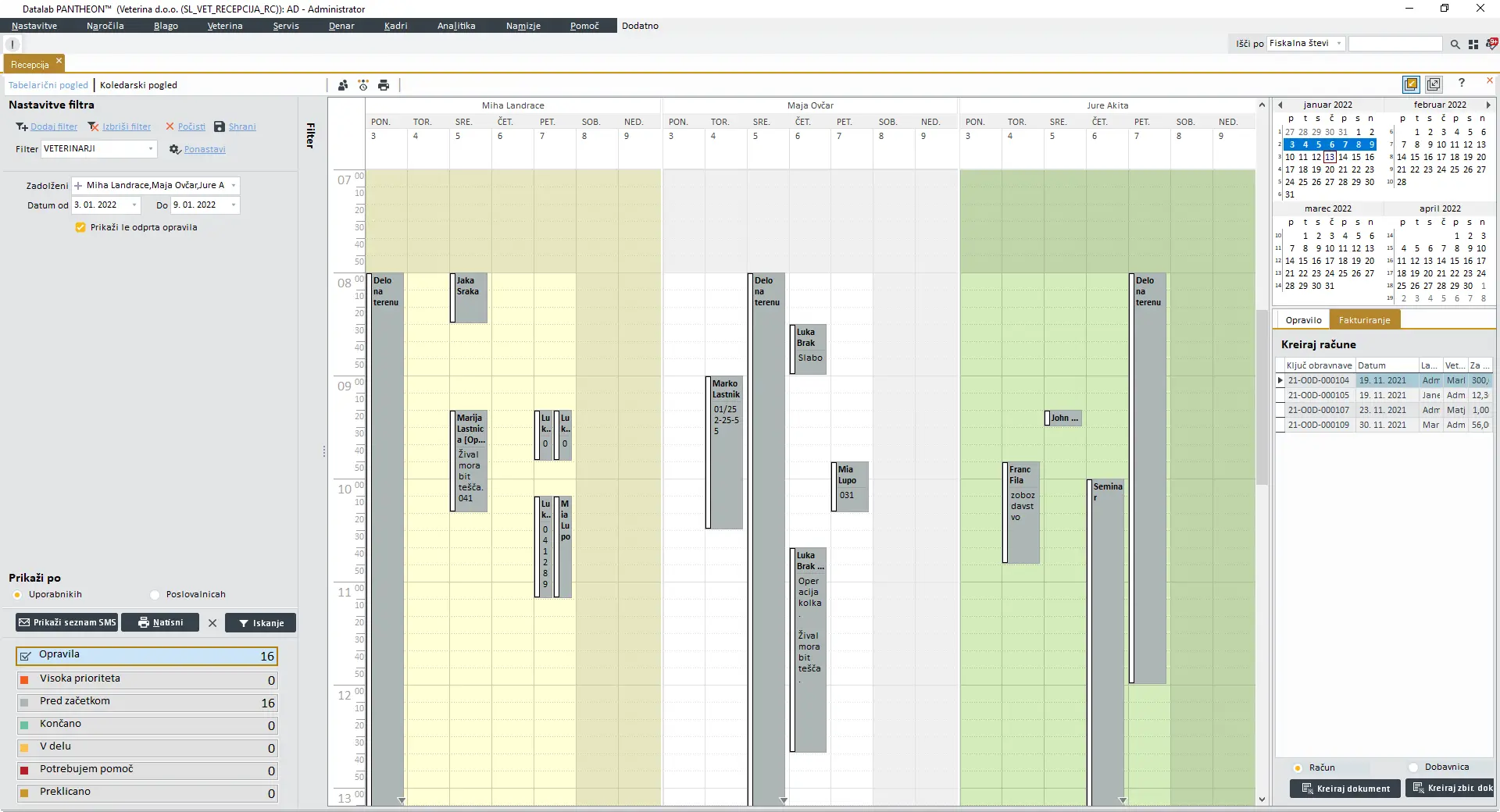Click the Izbriši filter link

pos(127,126)
